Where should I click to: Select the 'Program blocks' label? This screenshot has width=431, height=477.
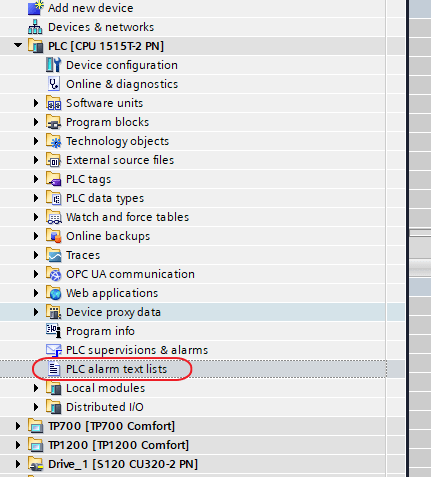pos(108,122)
